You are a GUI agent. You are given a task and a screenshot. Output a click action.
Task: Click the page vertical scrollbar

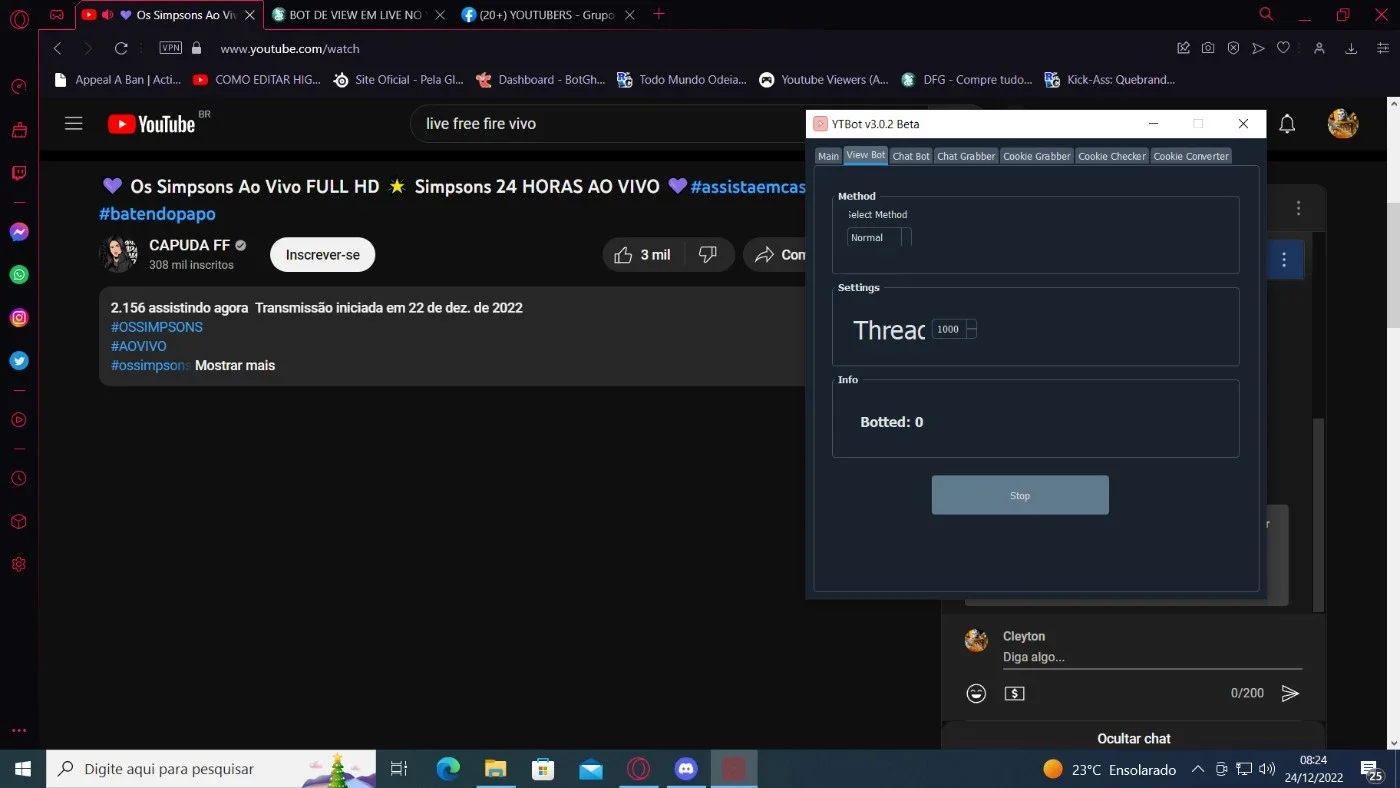[1393, 265]
